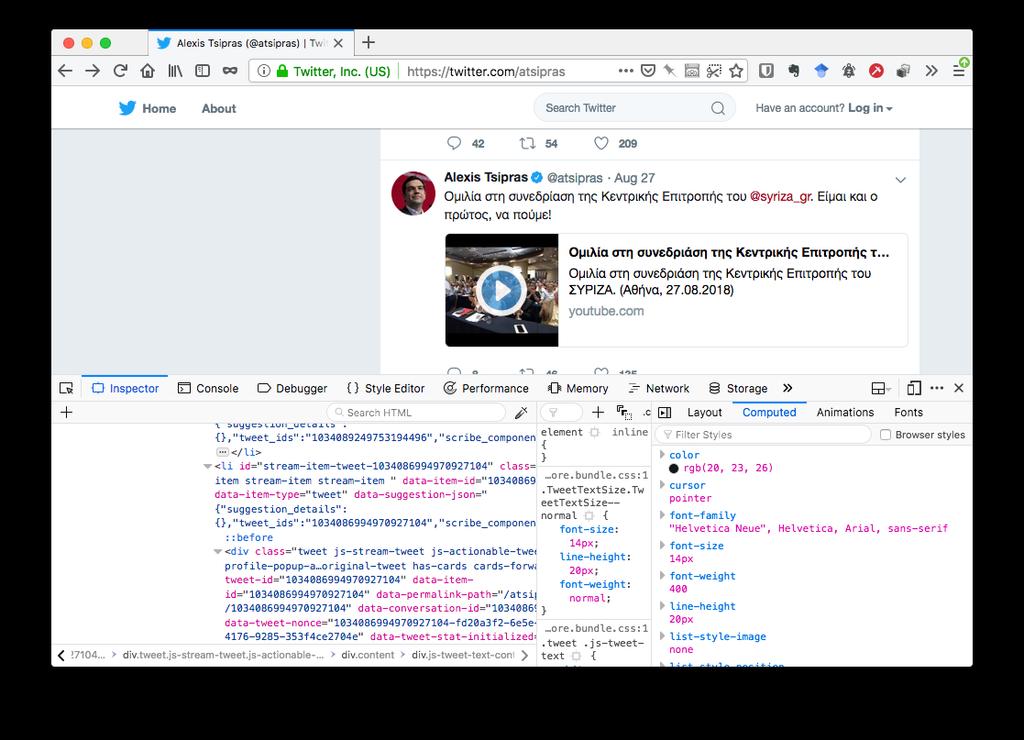The height and width of the screenshot is (740, 1024).
Task: Reply to tweet with 42 replies
Action: [x=454, y=143]
